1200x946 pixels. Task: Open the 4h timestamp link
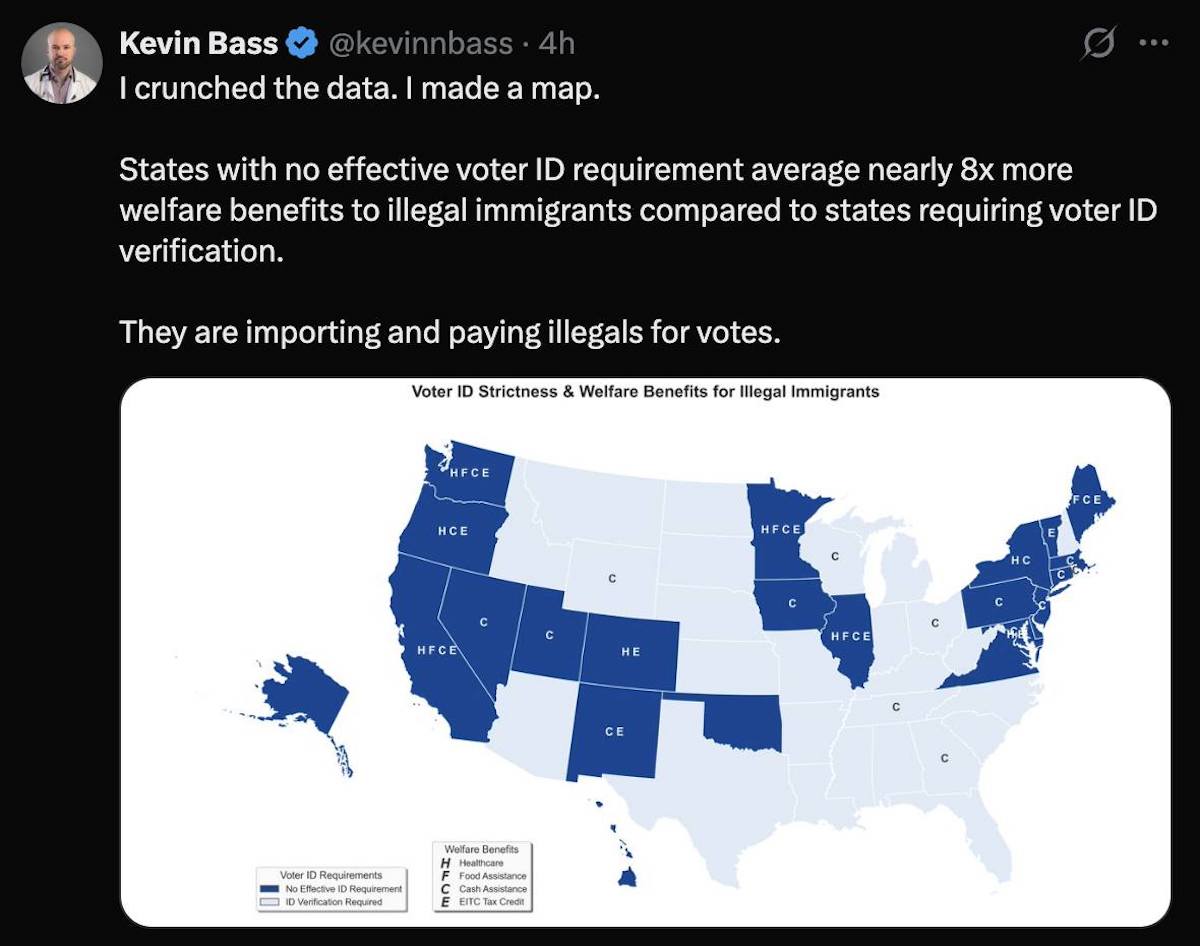tap(556, 43)
